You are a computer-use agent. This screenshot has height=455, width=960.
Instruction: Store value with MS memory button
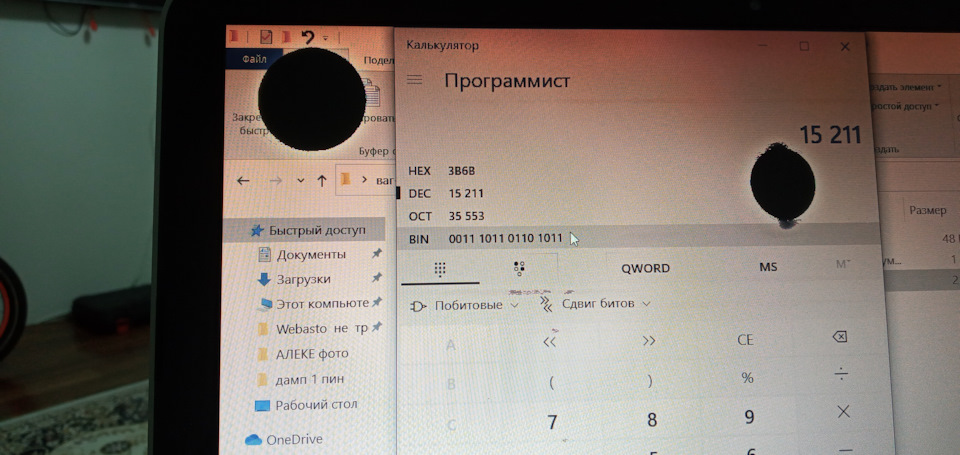tap(768, 268)
